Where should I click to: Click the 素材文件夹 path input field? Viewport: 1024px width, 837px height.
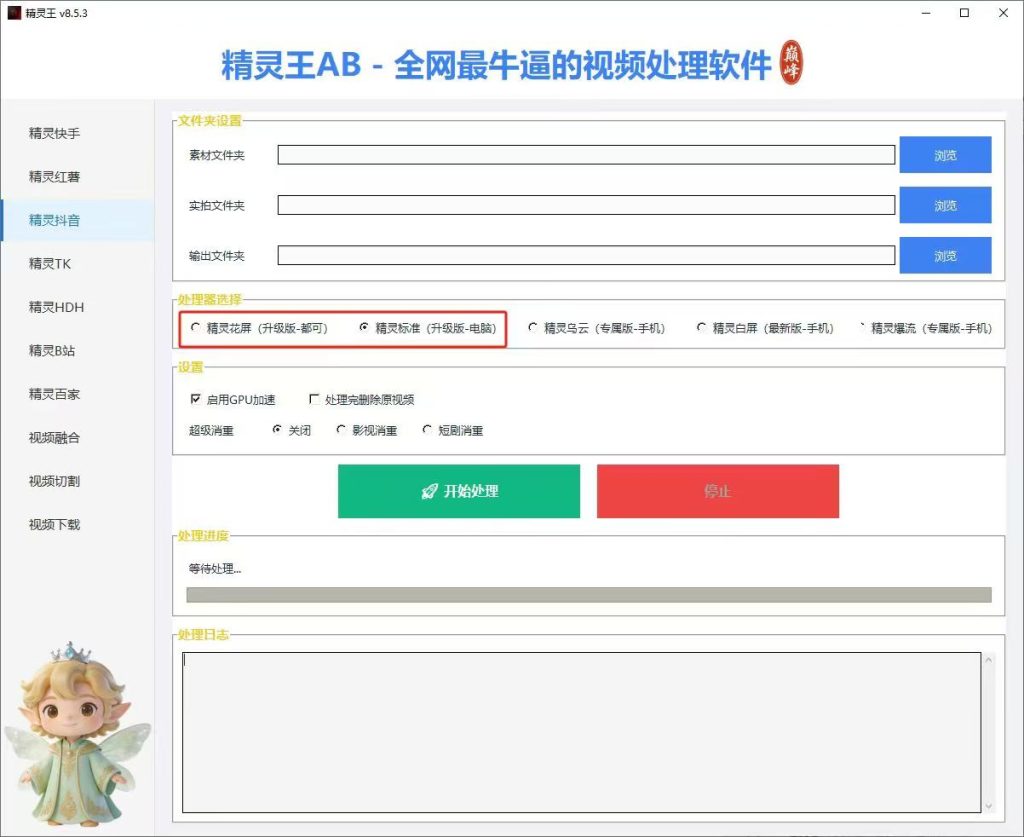click(586, 155)
